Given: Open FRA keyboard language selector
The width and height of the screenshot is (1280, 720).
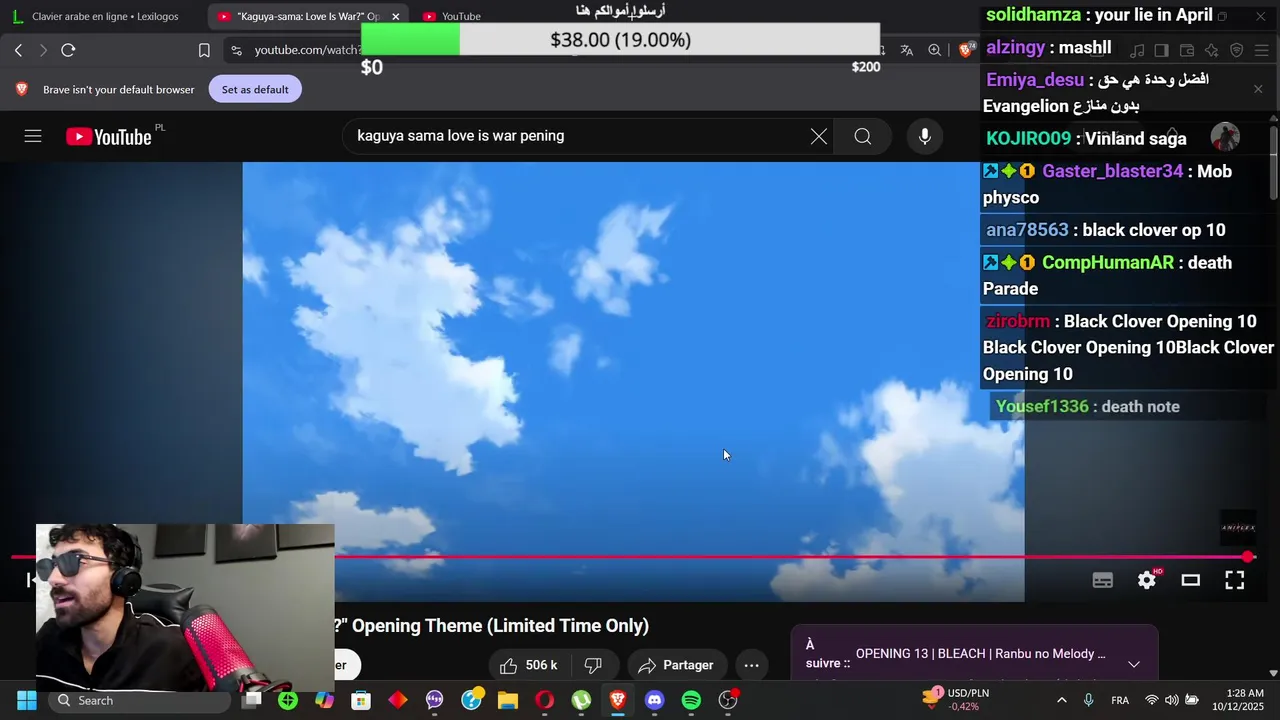Looking at the screenshot, I should click(1120, 700).
